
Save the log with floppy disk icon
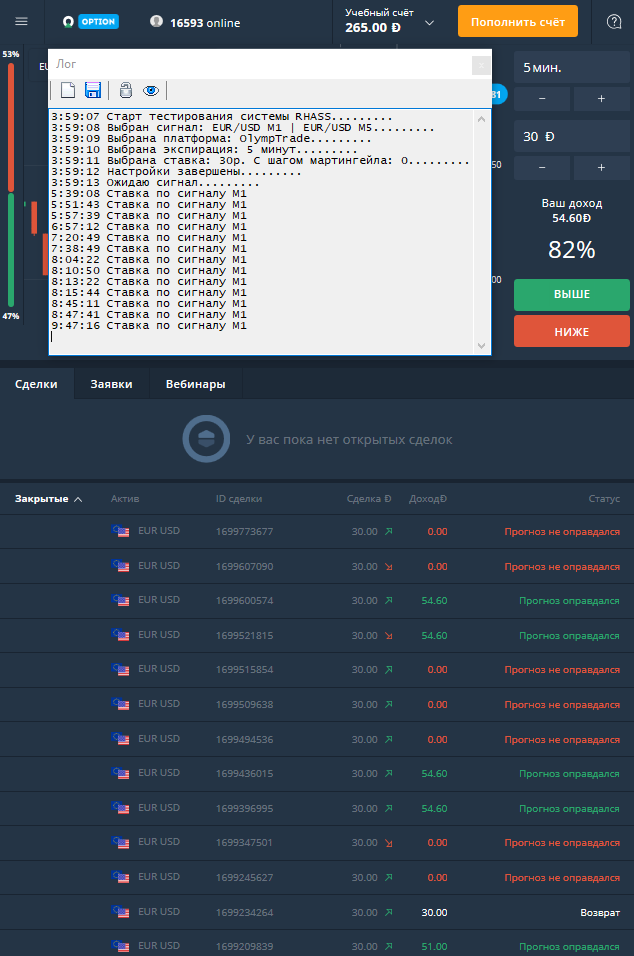coord(93,90)
